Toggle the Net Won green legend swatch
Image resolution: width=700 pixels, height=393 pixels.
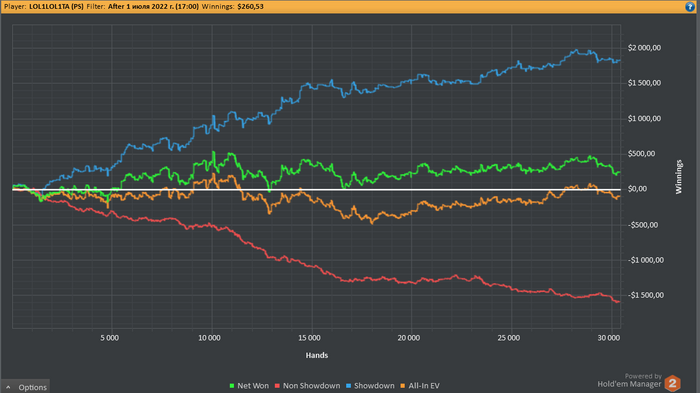point(232,386)
